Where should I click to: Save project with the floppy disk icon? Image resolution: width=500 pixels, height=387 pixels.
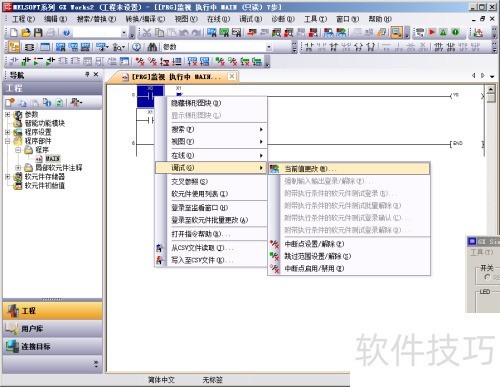[x=38, y=33]
